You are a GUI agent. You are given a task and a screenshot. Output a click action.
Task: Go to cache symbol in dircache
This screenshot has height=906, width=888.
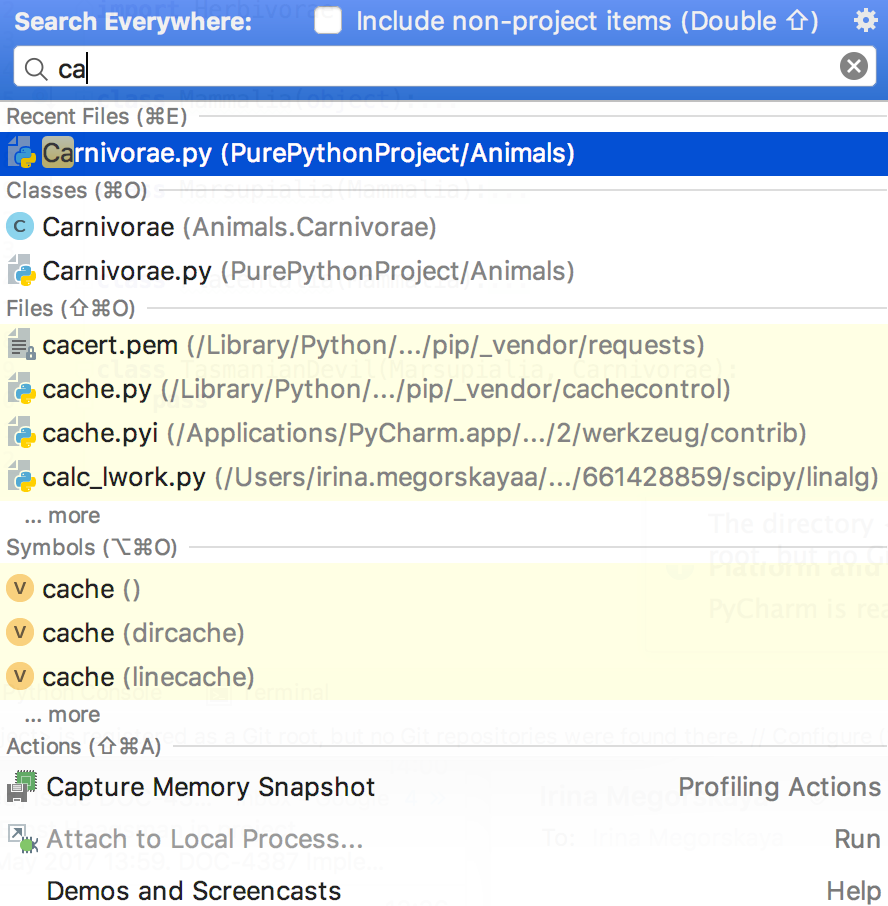(143, 633)
